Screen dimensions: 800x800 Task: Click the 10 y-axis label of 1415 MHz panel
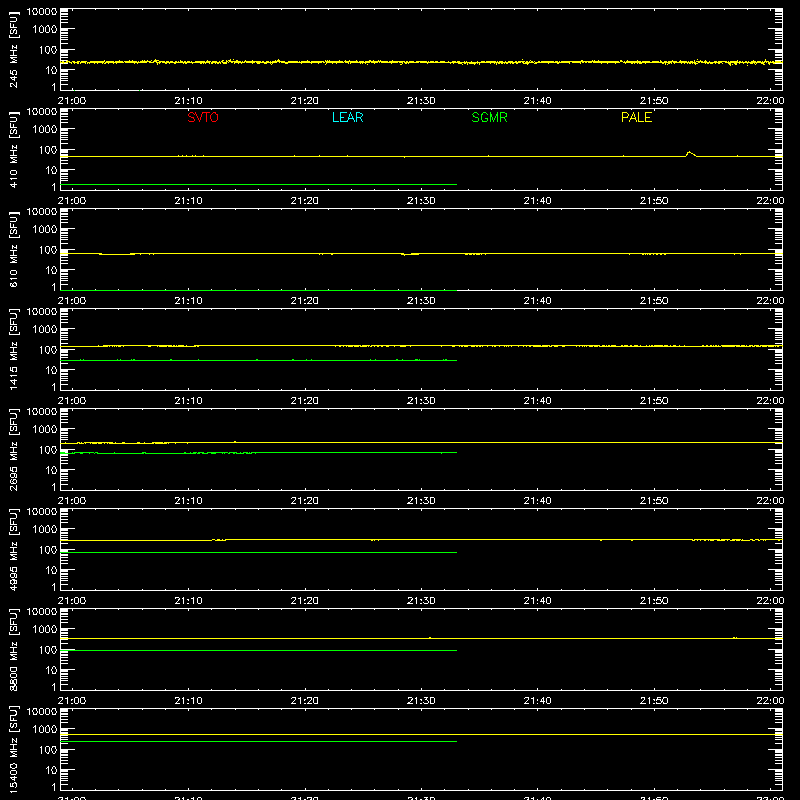[52, 370]
